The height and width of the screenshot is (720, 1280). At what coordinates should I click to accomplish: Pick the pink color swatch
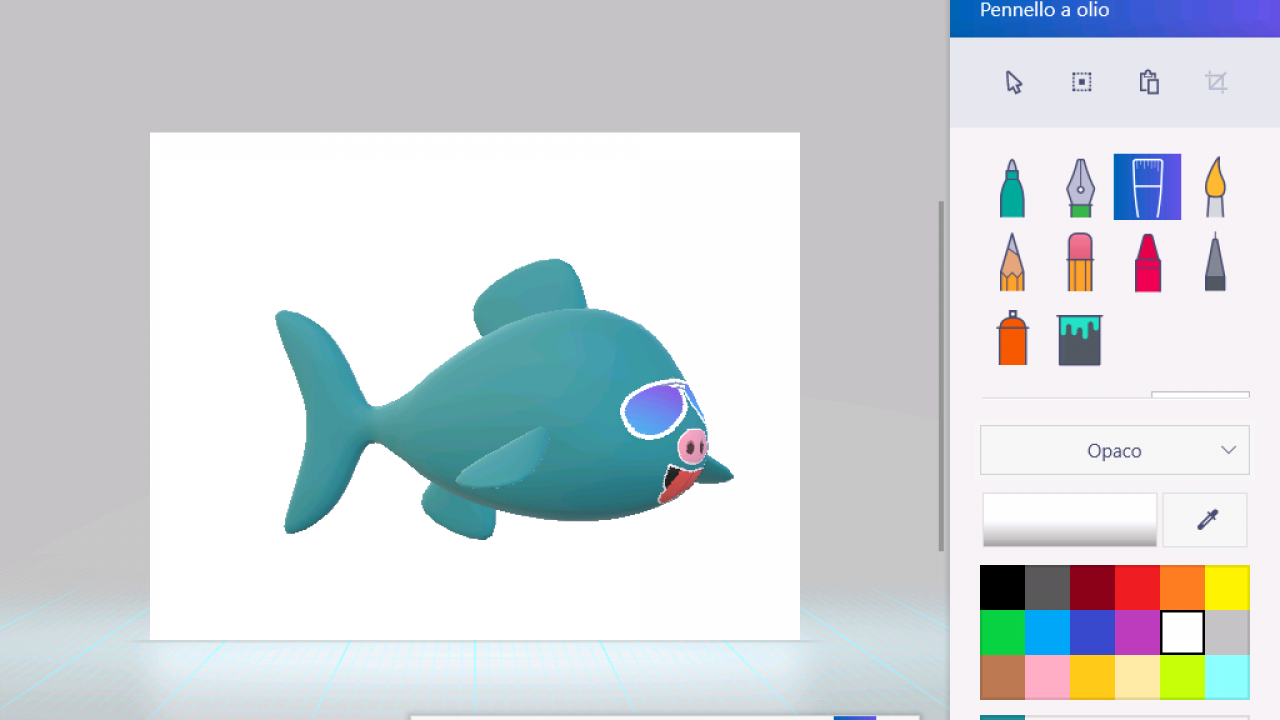(x=1047, y=677)
